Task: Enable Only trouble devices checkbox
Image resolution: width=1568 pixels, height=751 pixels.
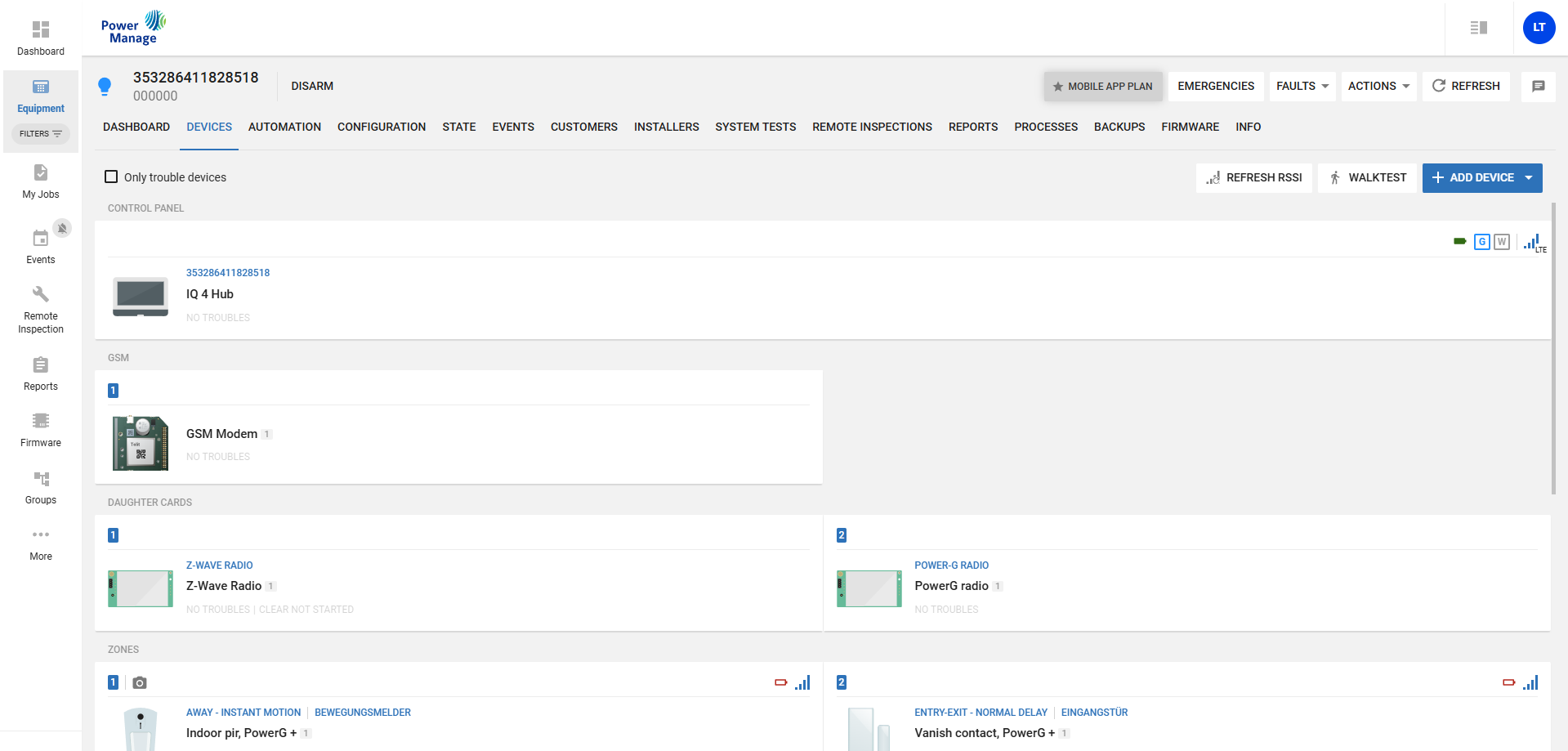Action: [x=112, y=177]
